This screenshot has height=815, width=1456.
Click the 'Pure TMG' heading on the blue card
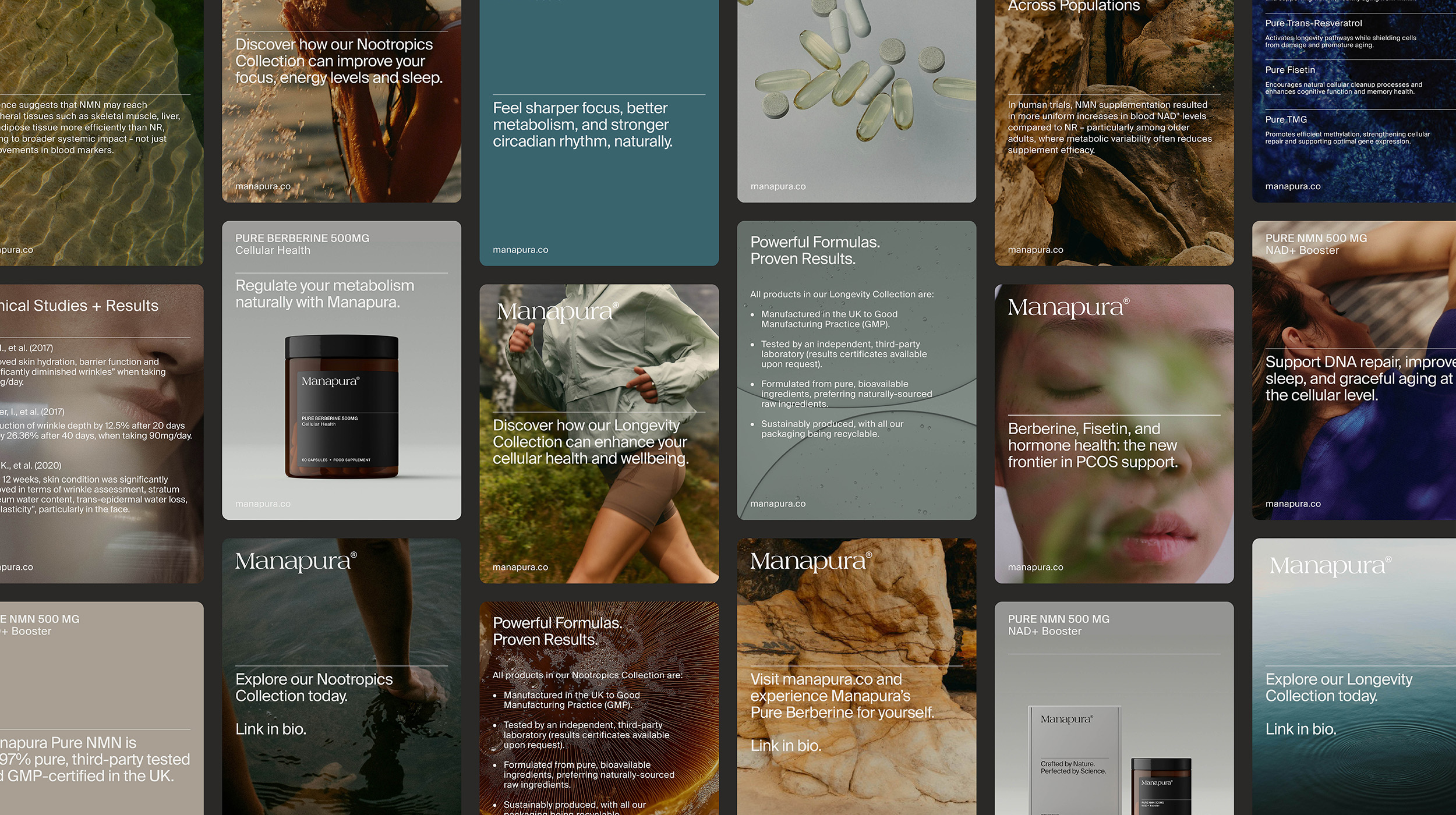[x=1286, y=119]
